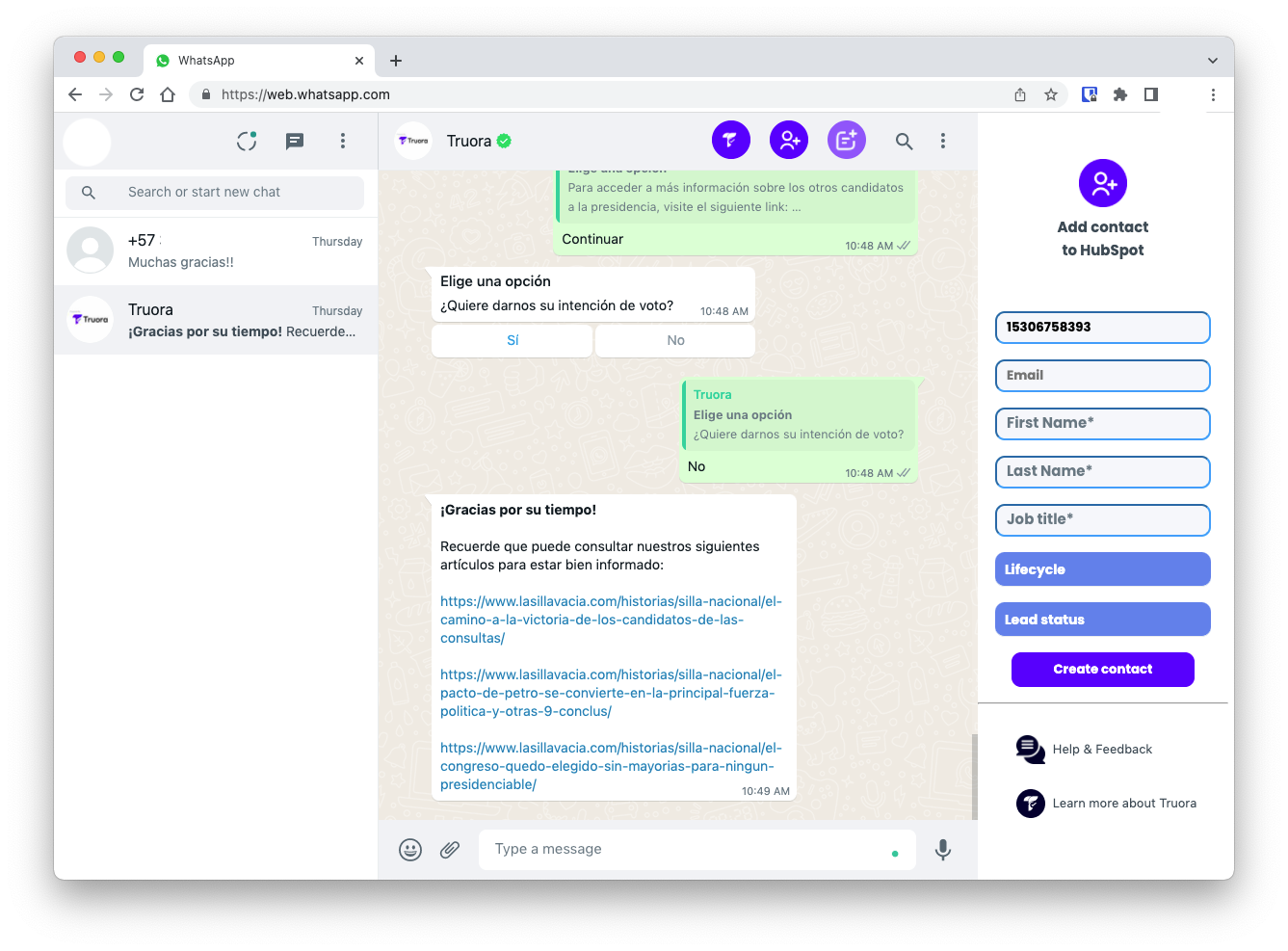1288x951 pixels.
Task: Open the browser extensions puzzle icon
Action: [1119, 94]
